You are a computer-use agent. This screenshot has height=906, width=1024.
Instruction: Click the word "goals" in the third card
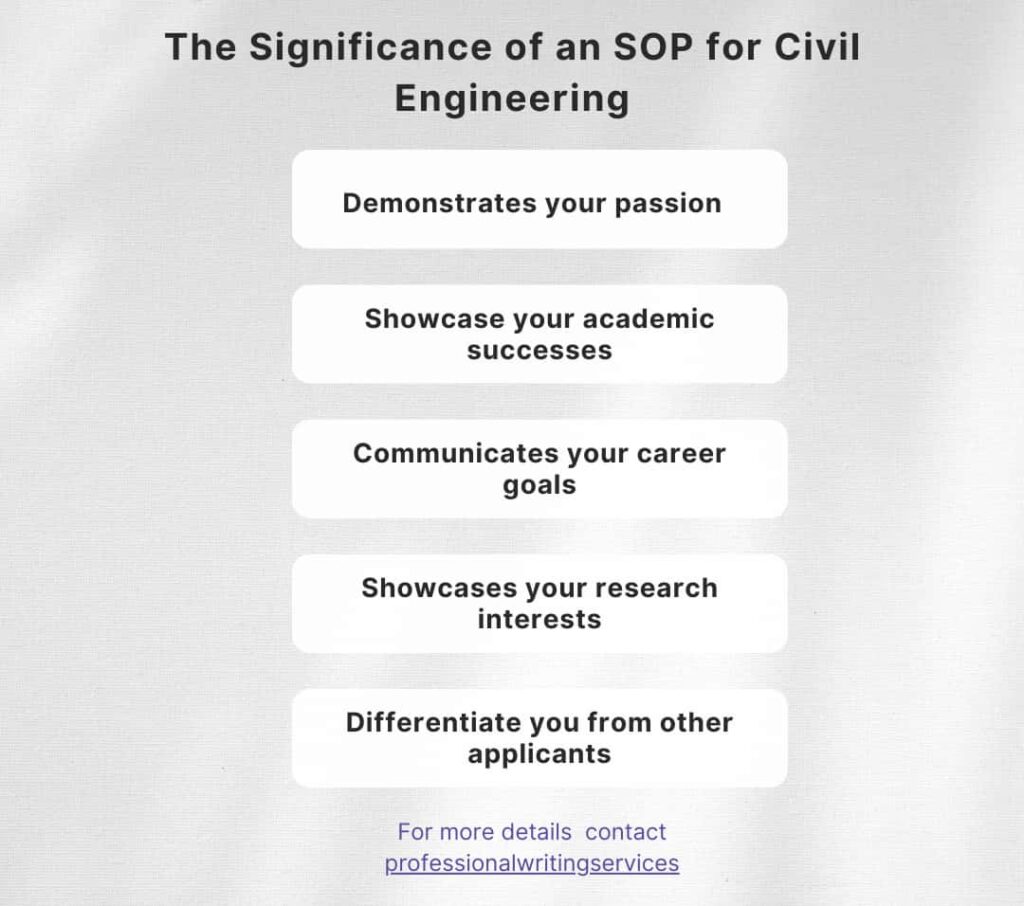coord(539,486)
